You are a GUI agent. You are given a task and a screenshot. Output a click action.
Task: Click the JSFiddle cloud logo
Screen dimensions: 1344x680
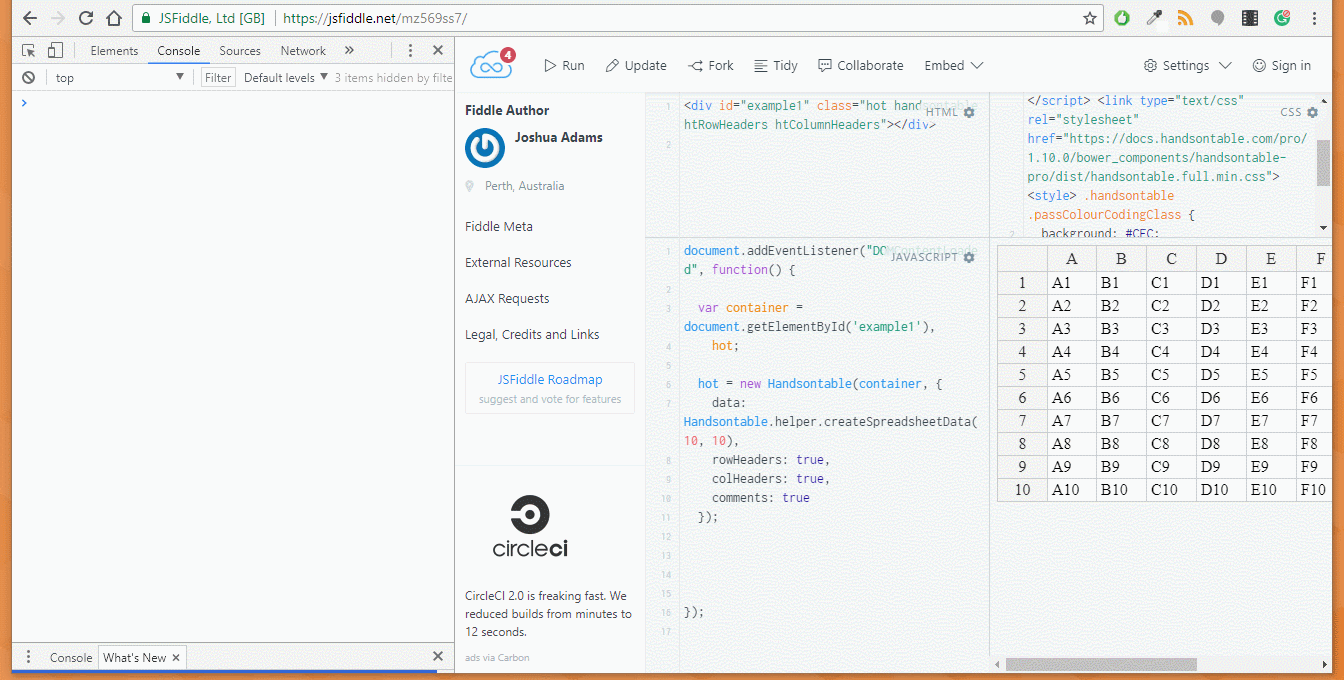click(x=489, y=62)
